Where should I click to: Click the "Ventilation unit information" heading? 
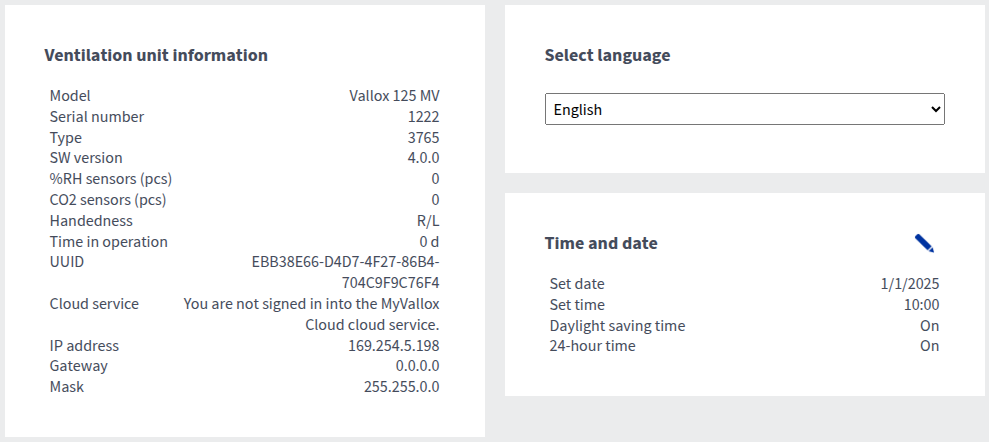156,55
